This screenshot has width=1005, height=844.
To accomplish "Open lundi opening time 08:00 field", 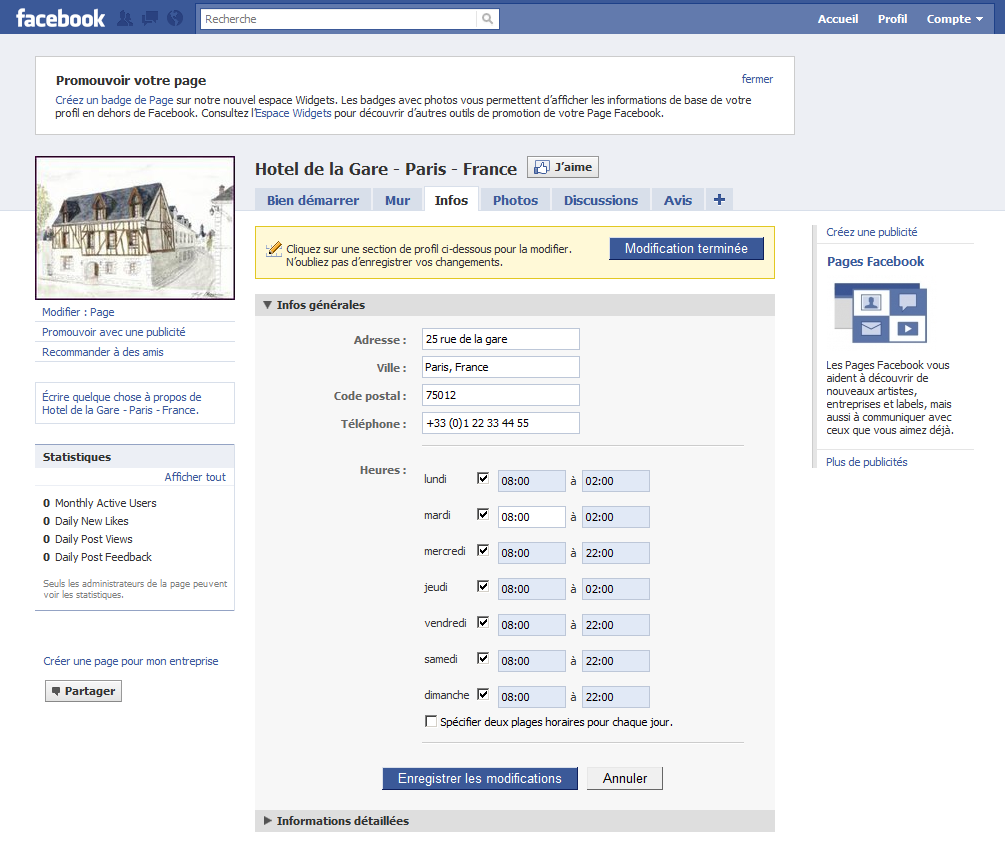I will tap(531, 481).
